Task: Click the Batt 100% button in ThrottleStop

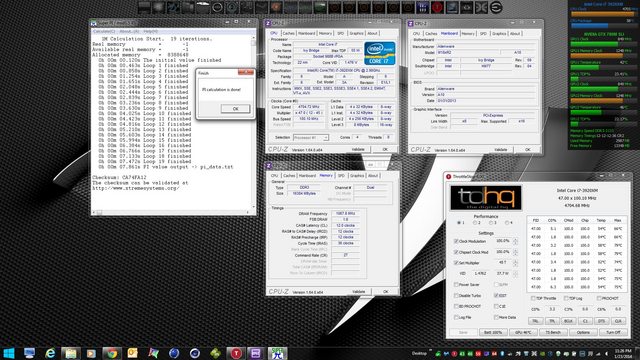Action: pos(493,332)
